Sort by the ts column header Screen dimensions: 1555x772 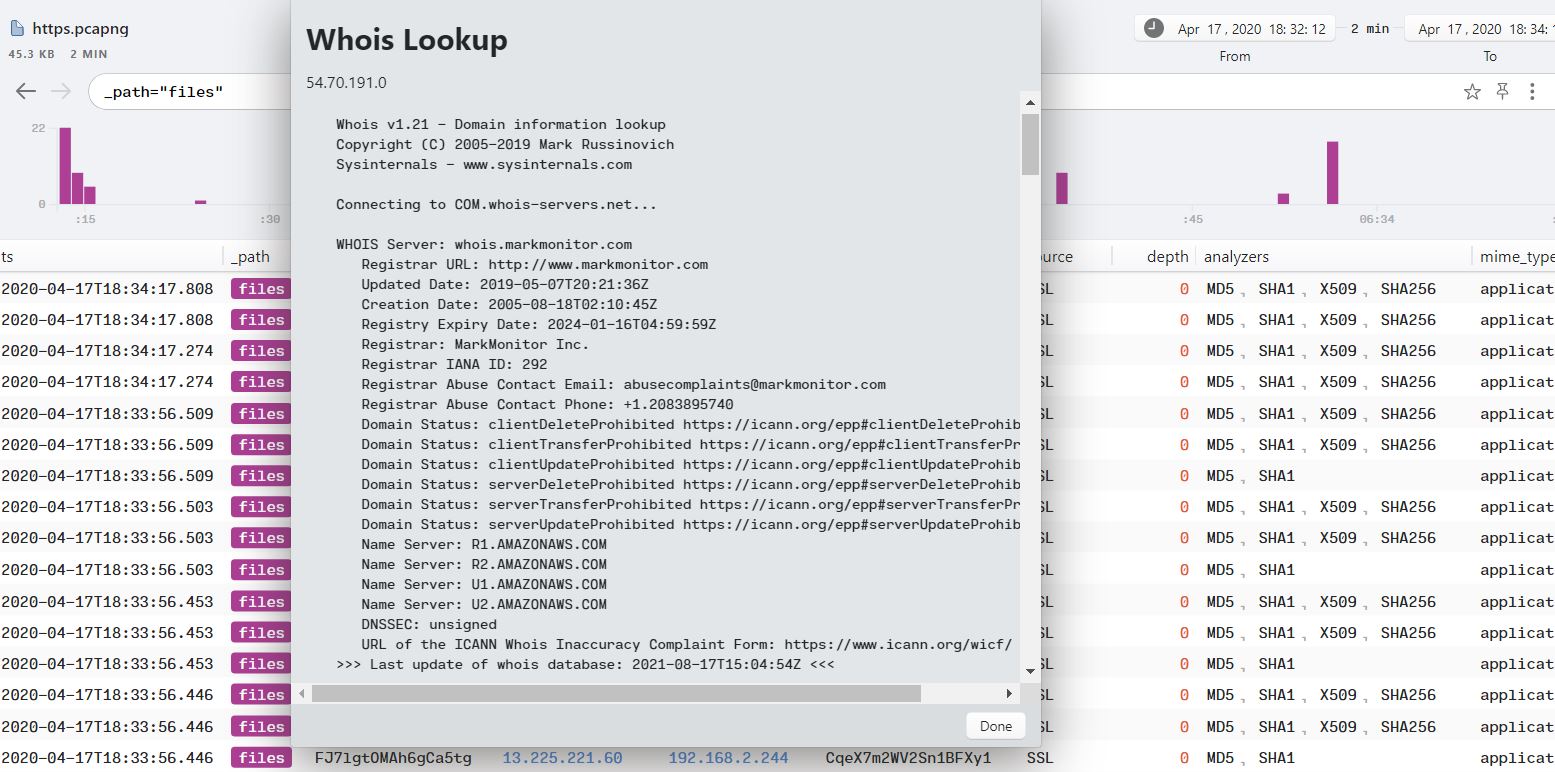click(x=8, y=257)
